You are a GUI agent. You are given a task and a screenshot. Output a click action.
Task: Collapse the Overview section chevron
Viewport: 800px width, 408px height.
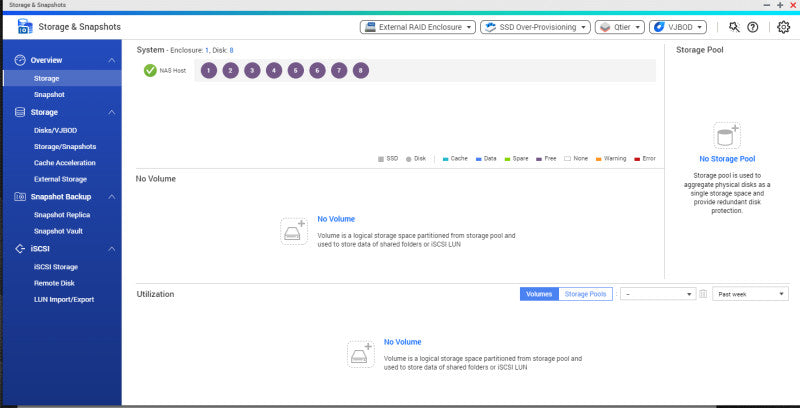tap(112, 60)
